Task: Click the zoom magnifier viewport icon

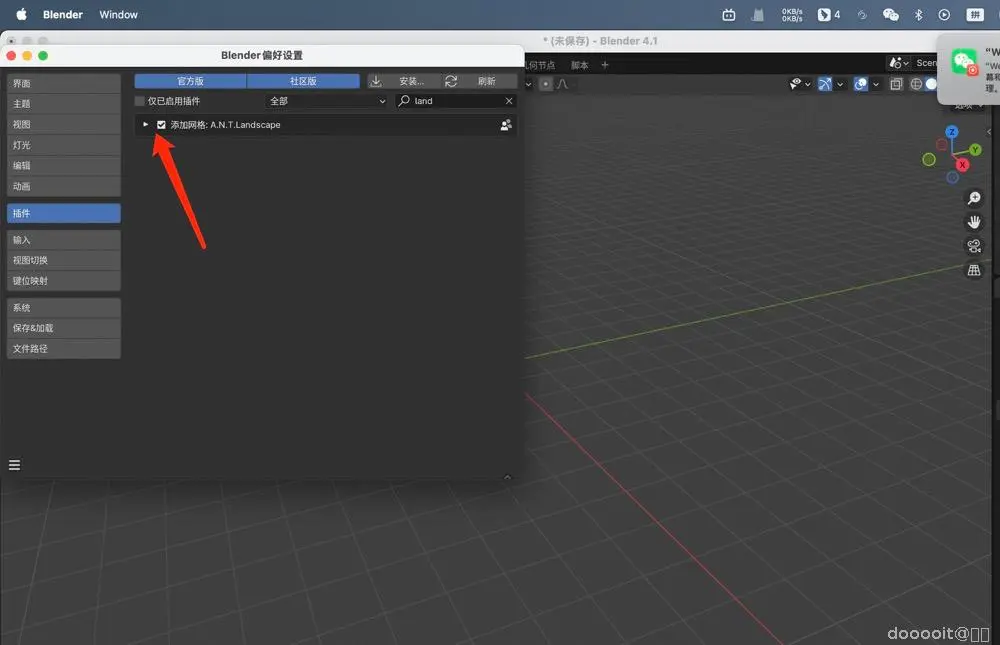Action: [x=974, y=198]
